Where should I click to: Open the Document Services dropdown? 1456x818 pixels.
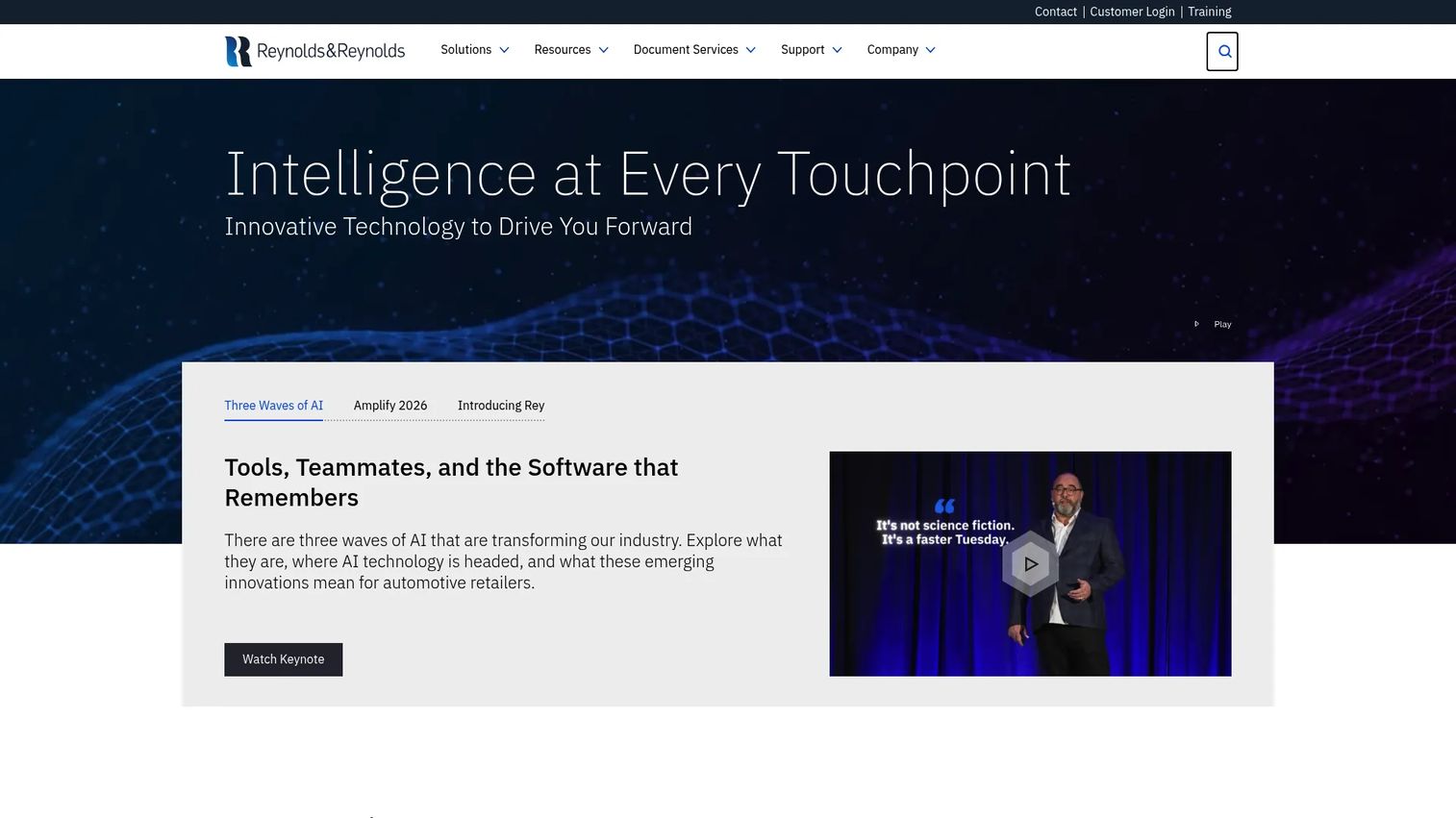coord(694,50)
